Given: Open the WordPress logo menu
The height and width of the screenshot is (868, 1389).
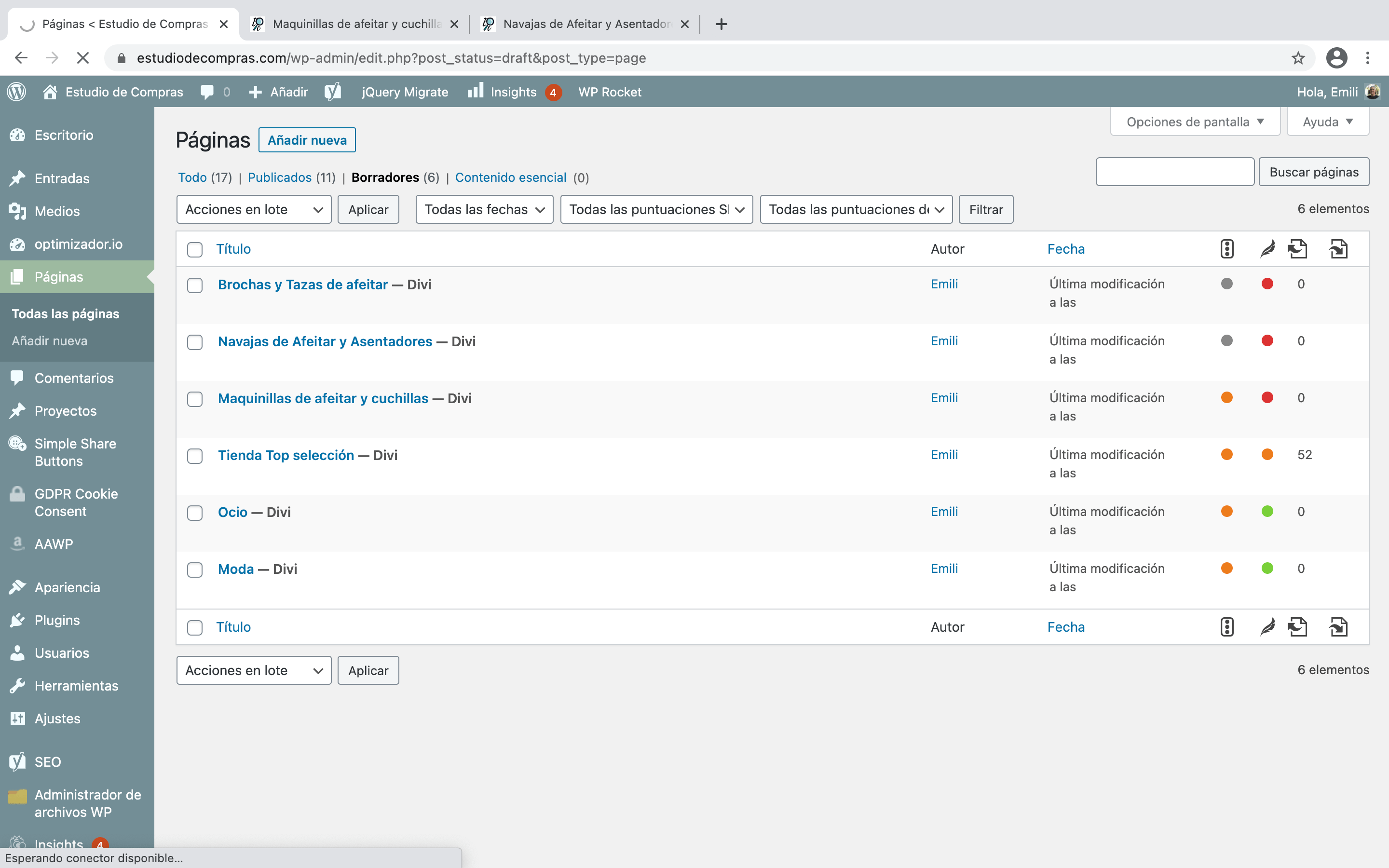Looking at the screenshot, I should (x=17, y=92).
